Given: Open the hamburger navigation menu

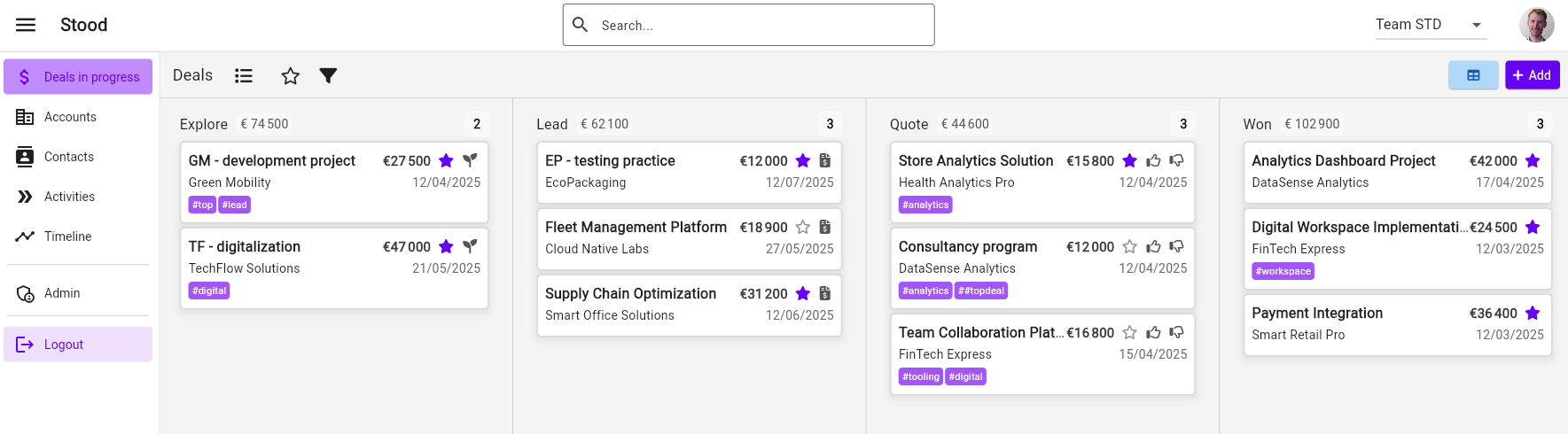Looking at the screenshot, I should coord(26,25).
